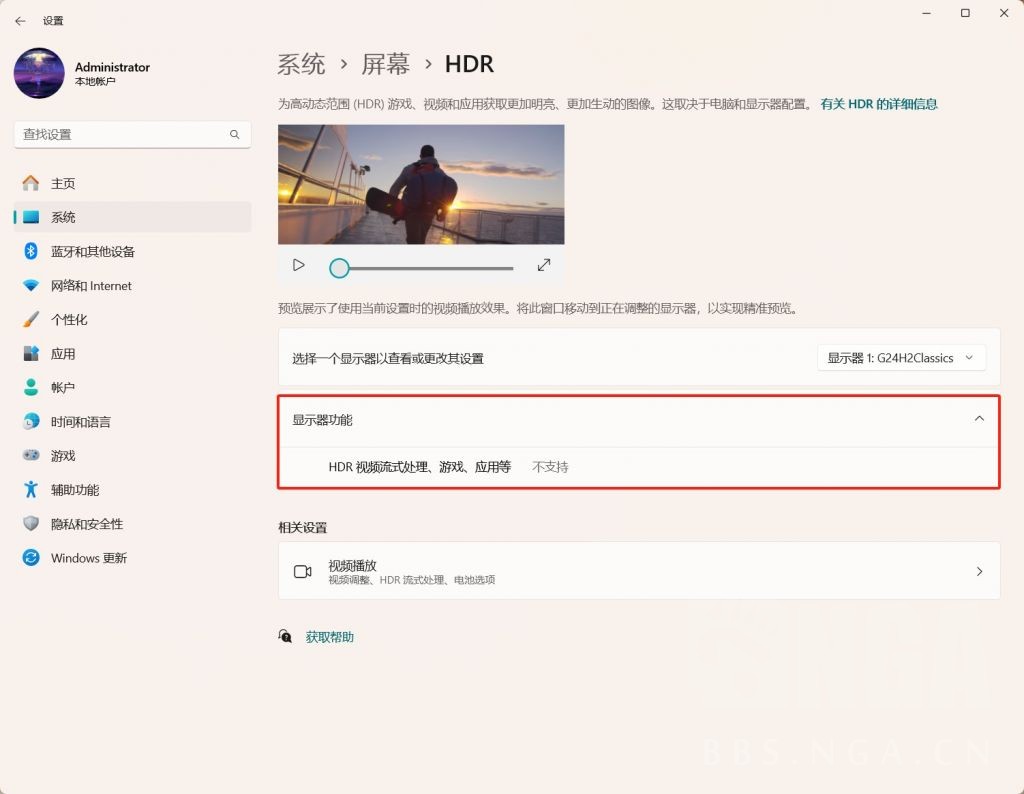Expand the 视频播放 related settings row

pyautogui.click(x=978, y=570)
